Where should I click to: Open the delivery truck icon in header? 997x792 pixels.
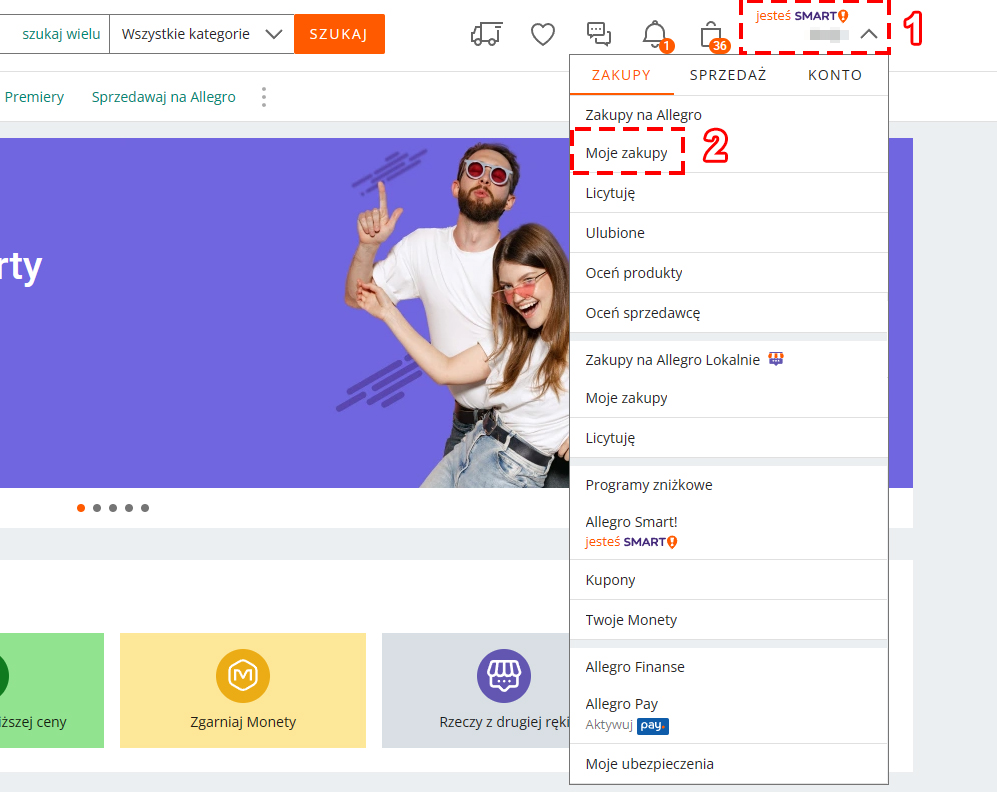pyautogui.click(x=486, y=34)
